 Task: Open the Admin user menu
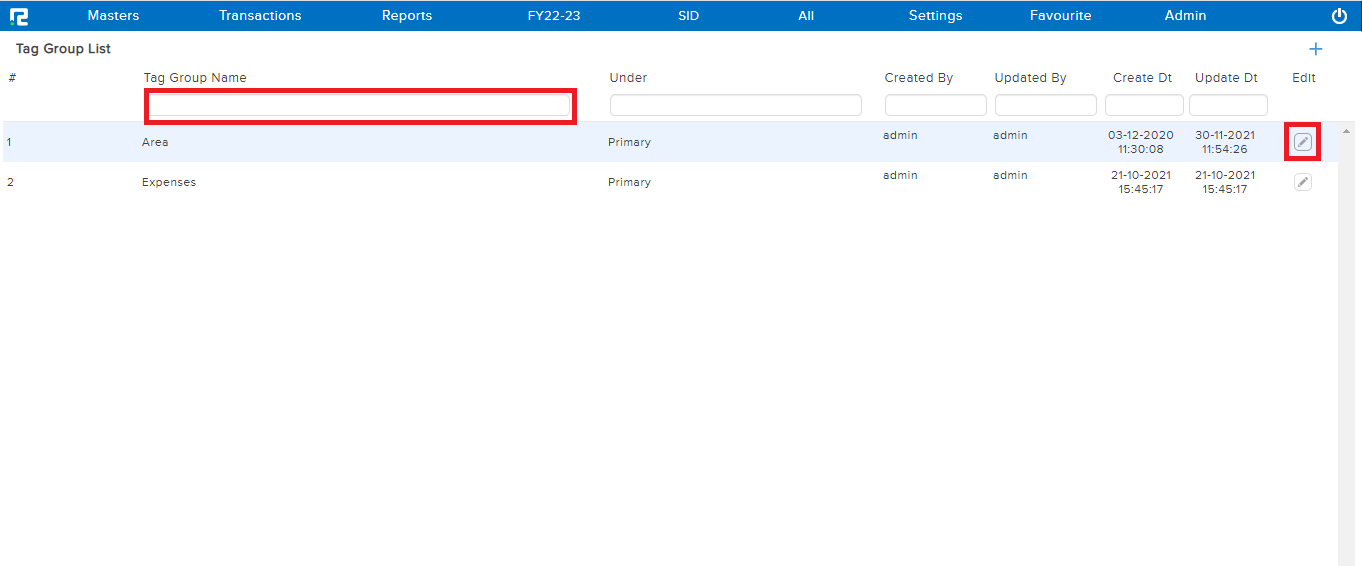[1185, 16]
